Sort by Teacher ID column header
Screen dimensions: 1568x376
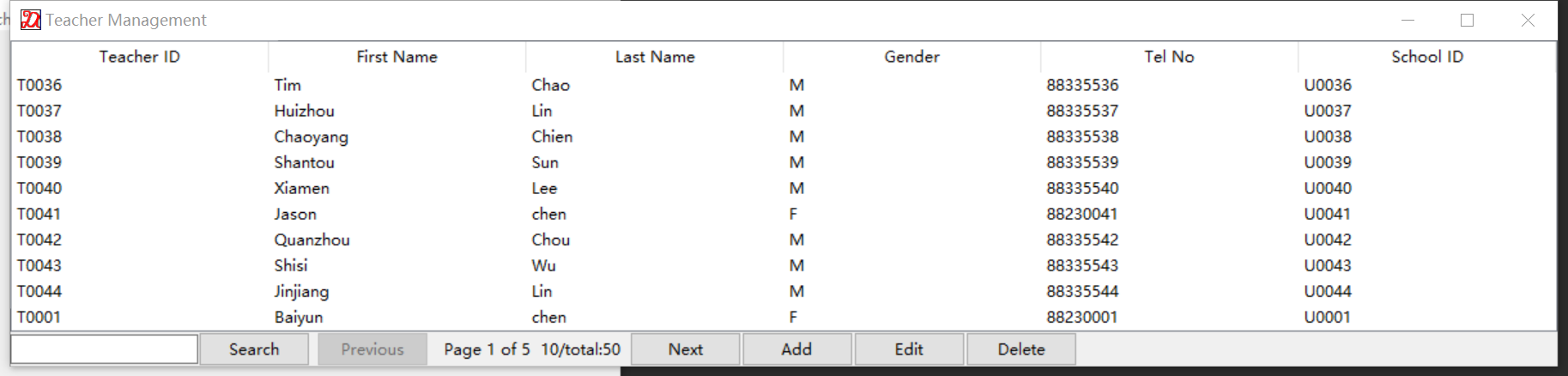click(x=140, y=57)
